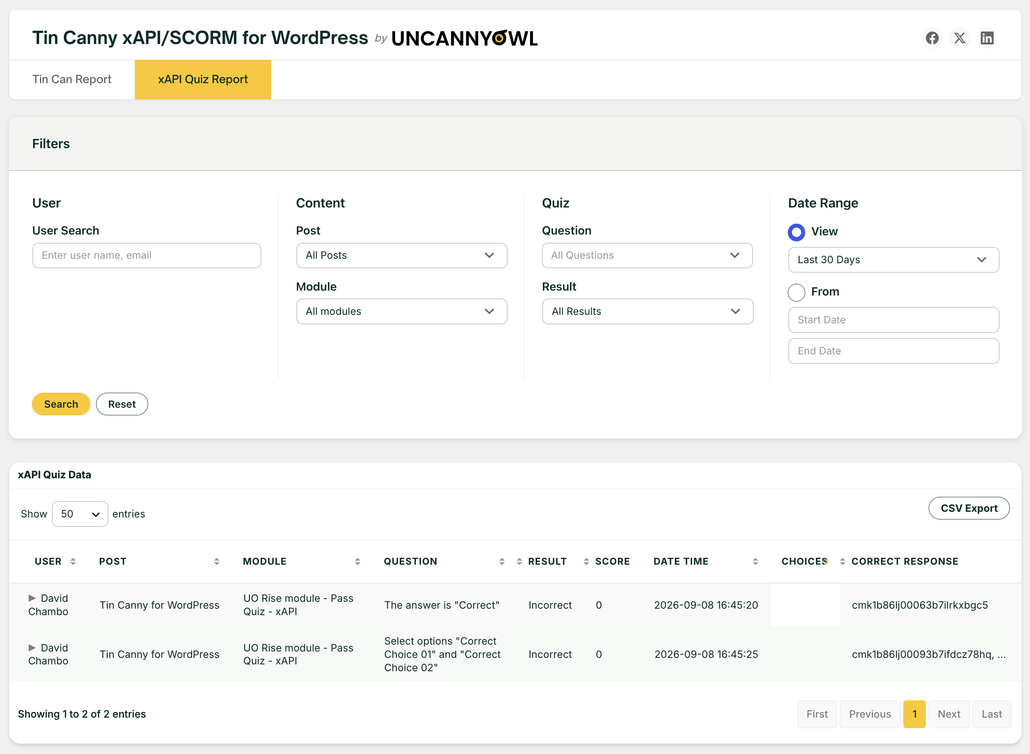1030x754 pixels.
Task: Sort table by POST column arrows
Action: pyautogui.click(x=217, y=562)
